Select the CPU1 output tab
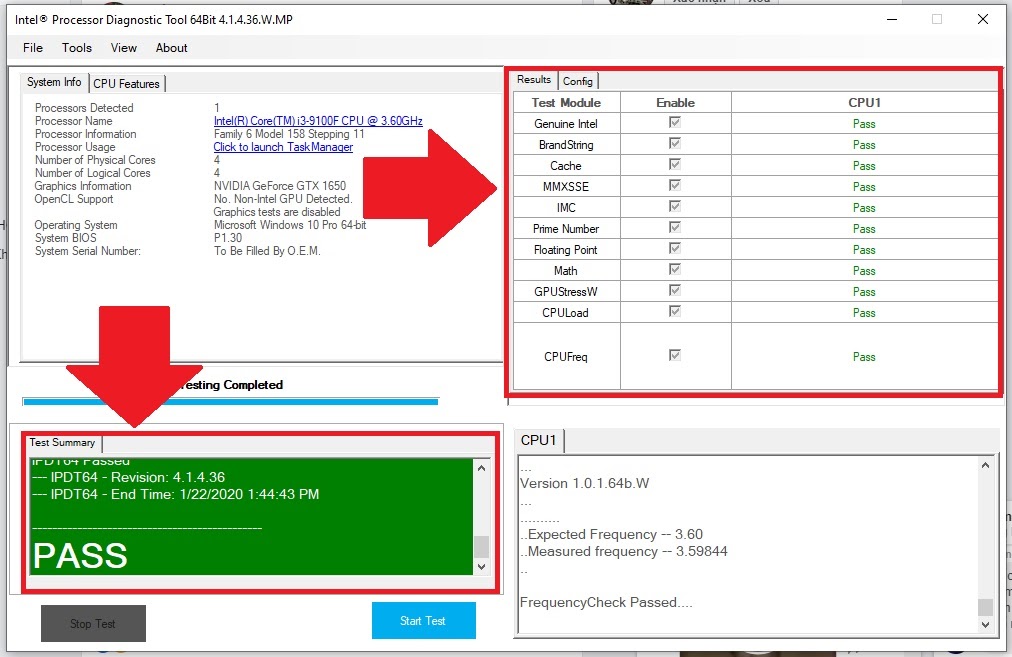1012x657 pixels. pyautogui.click(x=538, y=440)
